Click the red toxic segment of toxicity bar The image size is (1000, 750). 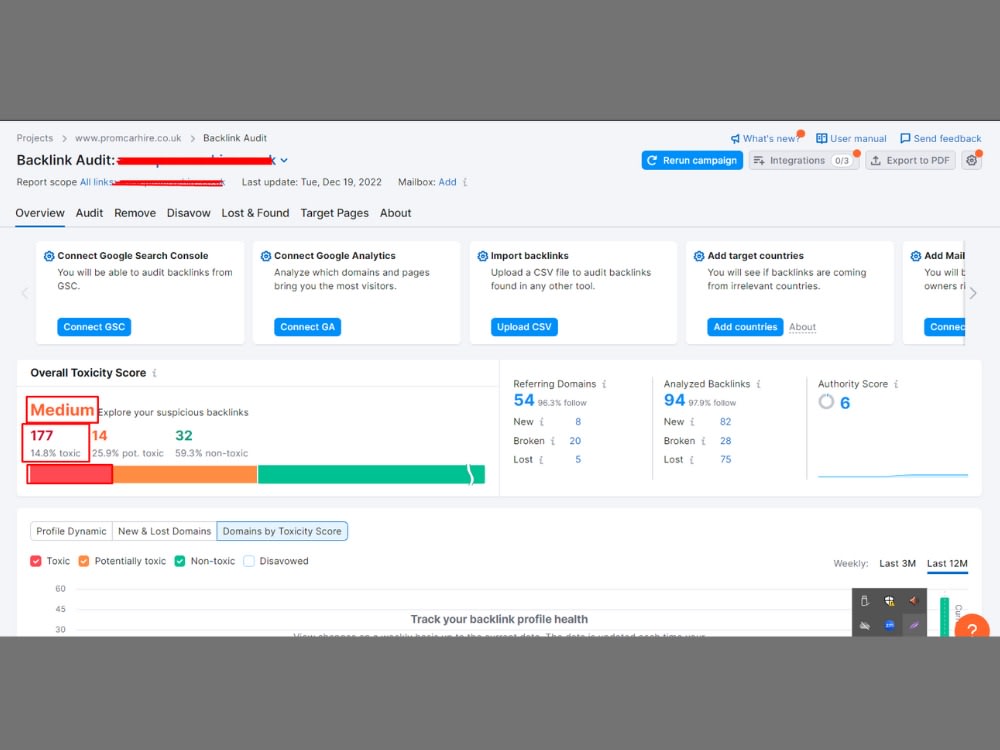70,474
